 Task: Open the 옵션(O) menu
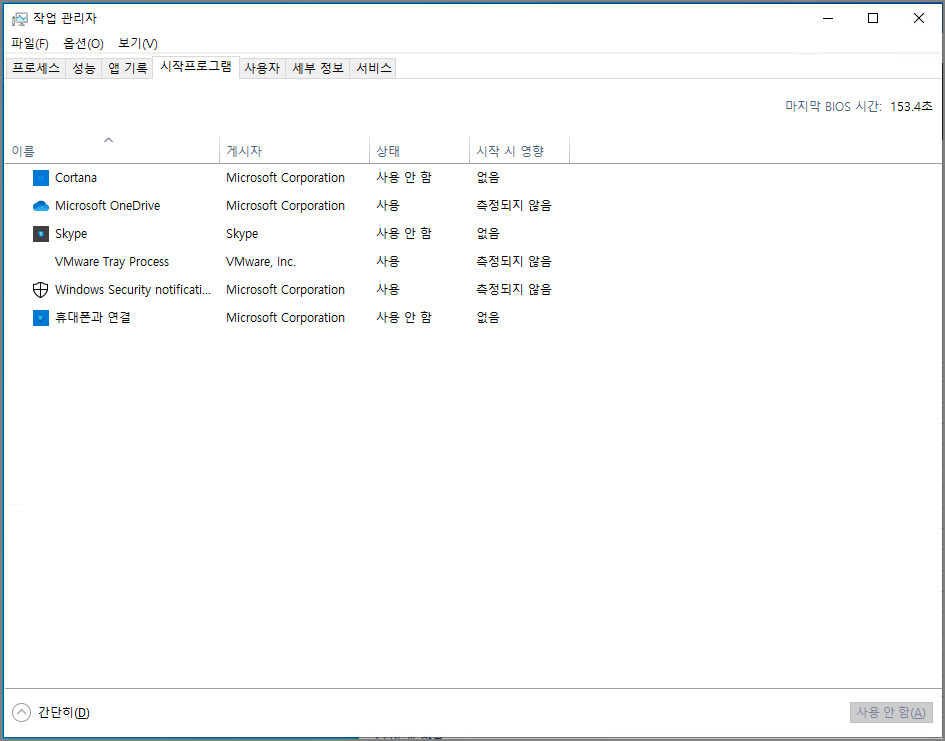point(83,43)
